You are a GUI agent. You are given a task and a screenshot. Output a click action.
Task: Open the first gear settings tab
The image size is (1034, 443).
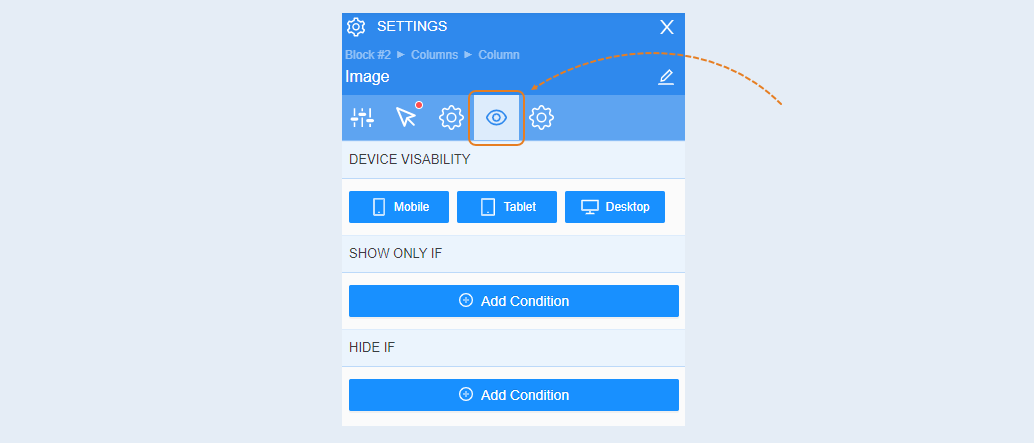[x=452, y=118]
